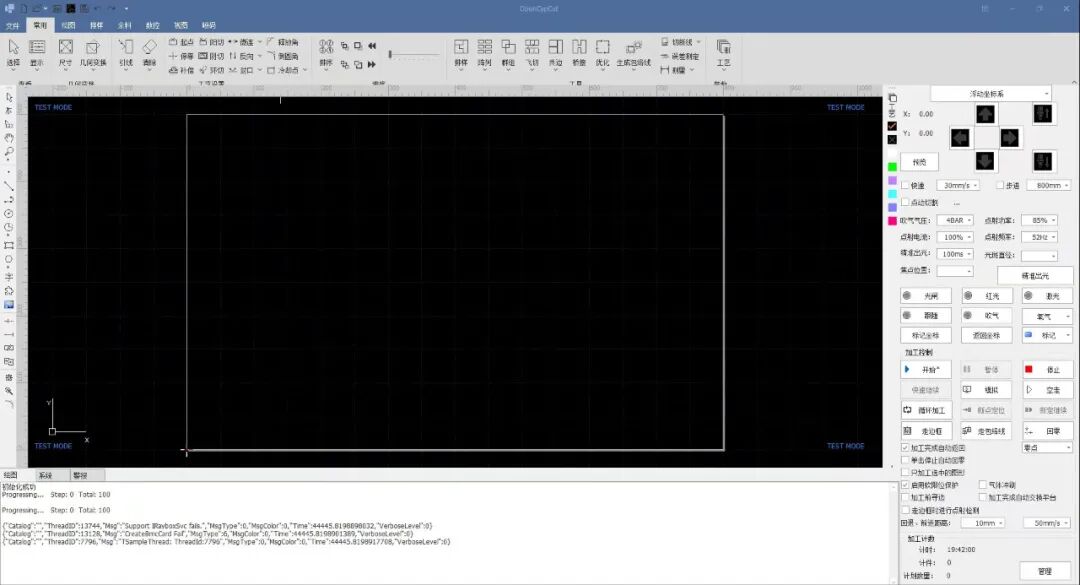Click the 走边框 frame button
Viewport: 1080px width, 585px height.
coord(926,431)
